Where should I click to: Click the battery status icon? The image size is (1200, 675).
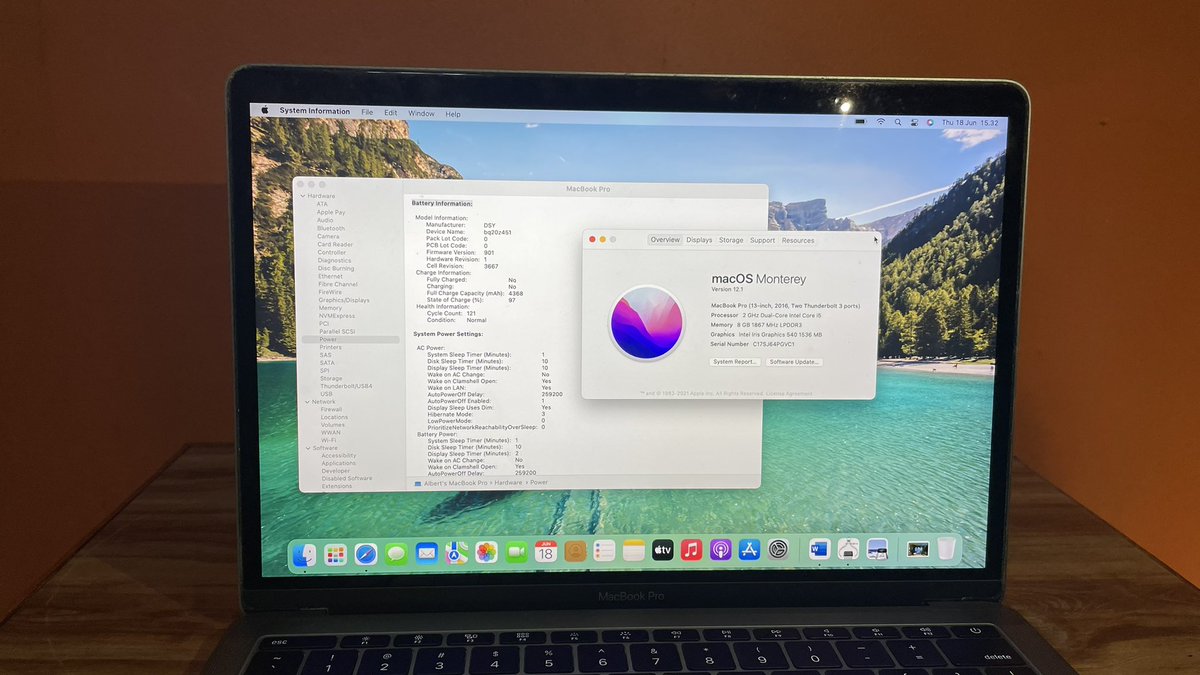coord(859,121)
